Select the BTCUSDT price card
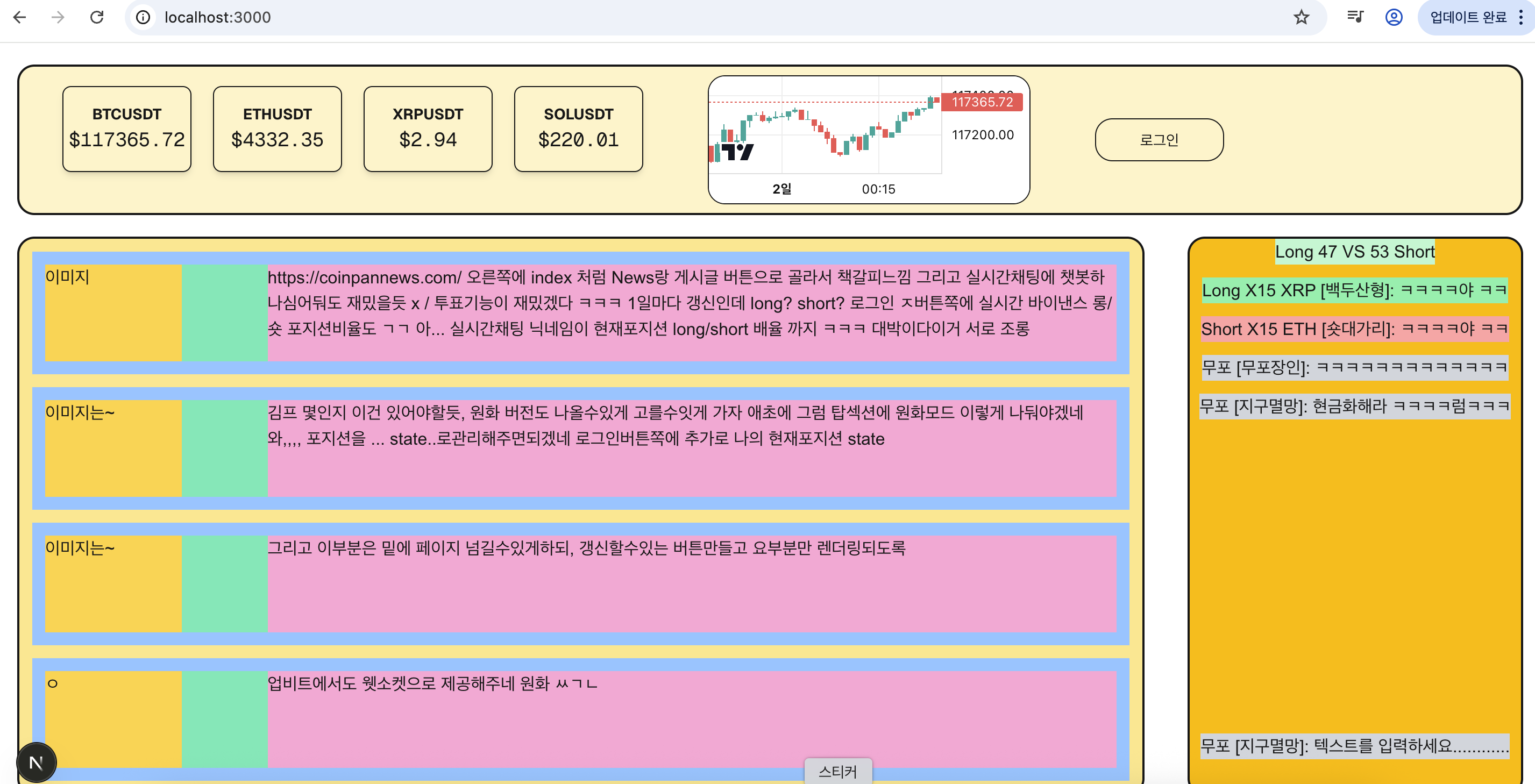Image resolution: width=1535 pixels, height=784 pixels. [127, 129]
